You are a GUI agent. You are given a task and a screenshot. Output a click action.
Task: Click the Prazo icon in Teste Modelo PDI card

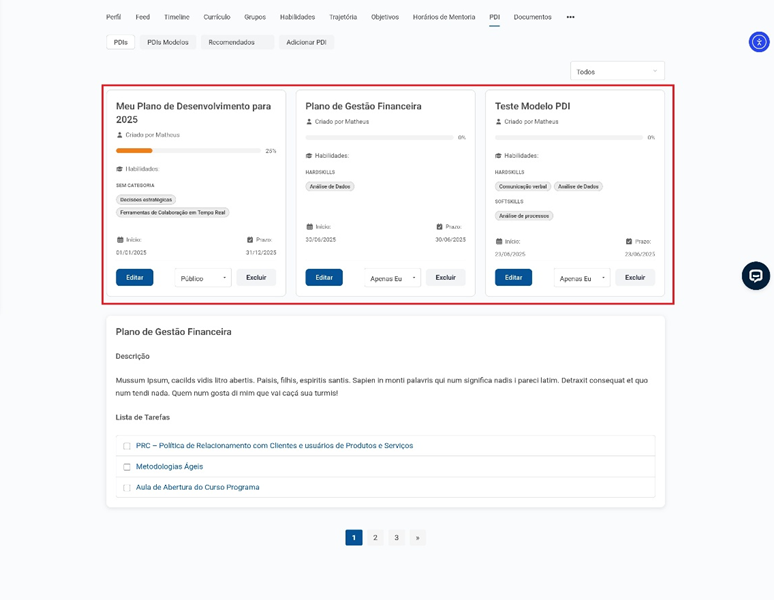(x=629, y=241)
